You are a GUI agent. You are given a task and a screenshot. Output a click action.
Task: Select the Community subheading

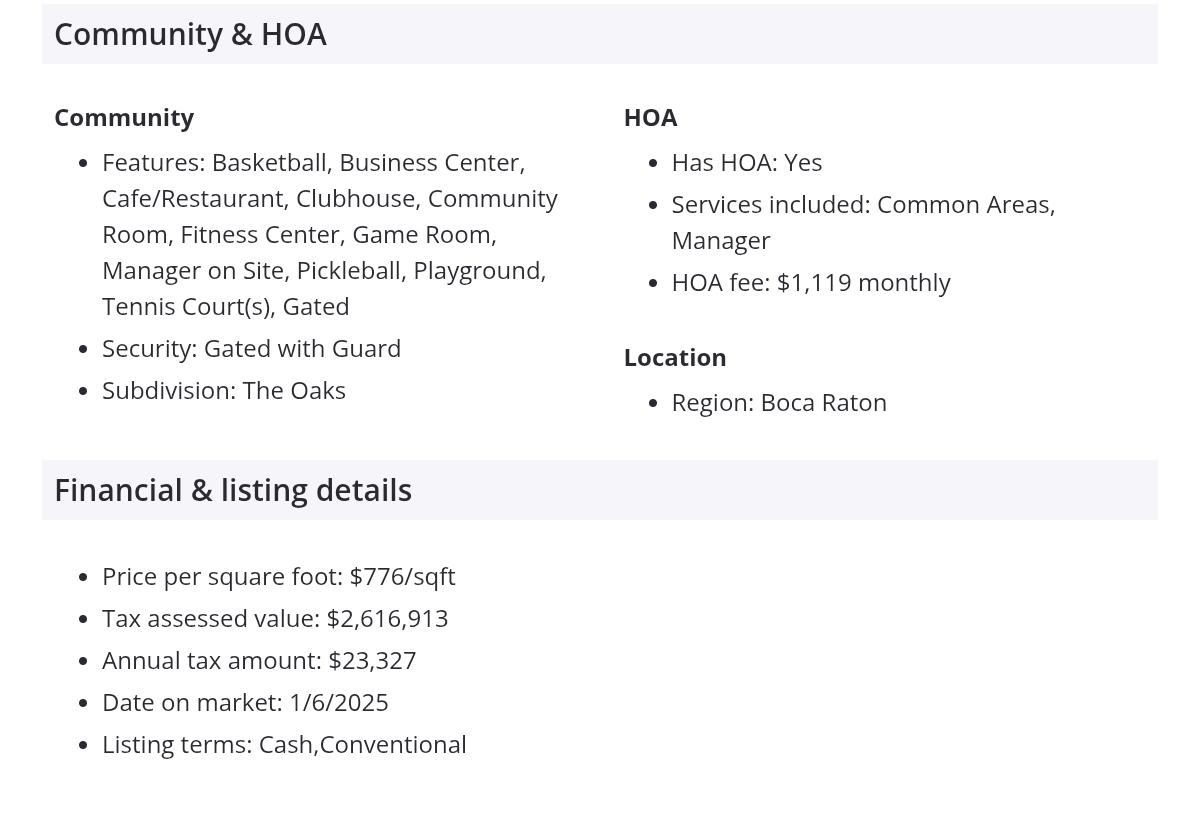[124, 117]
